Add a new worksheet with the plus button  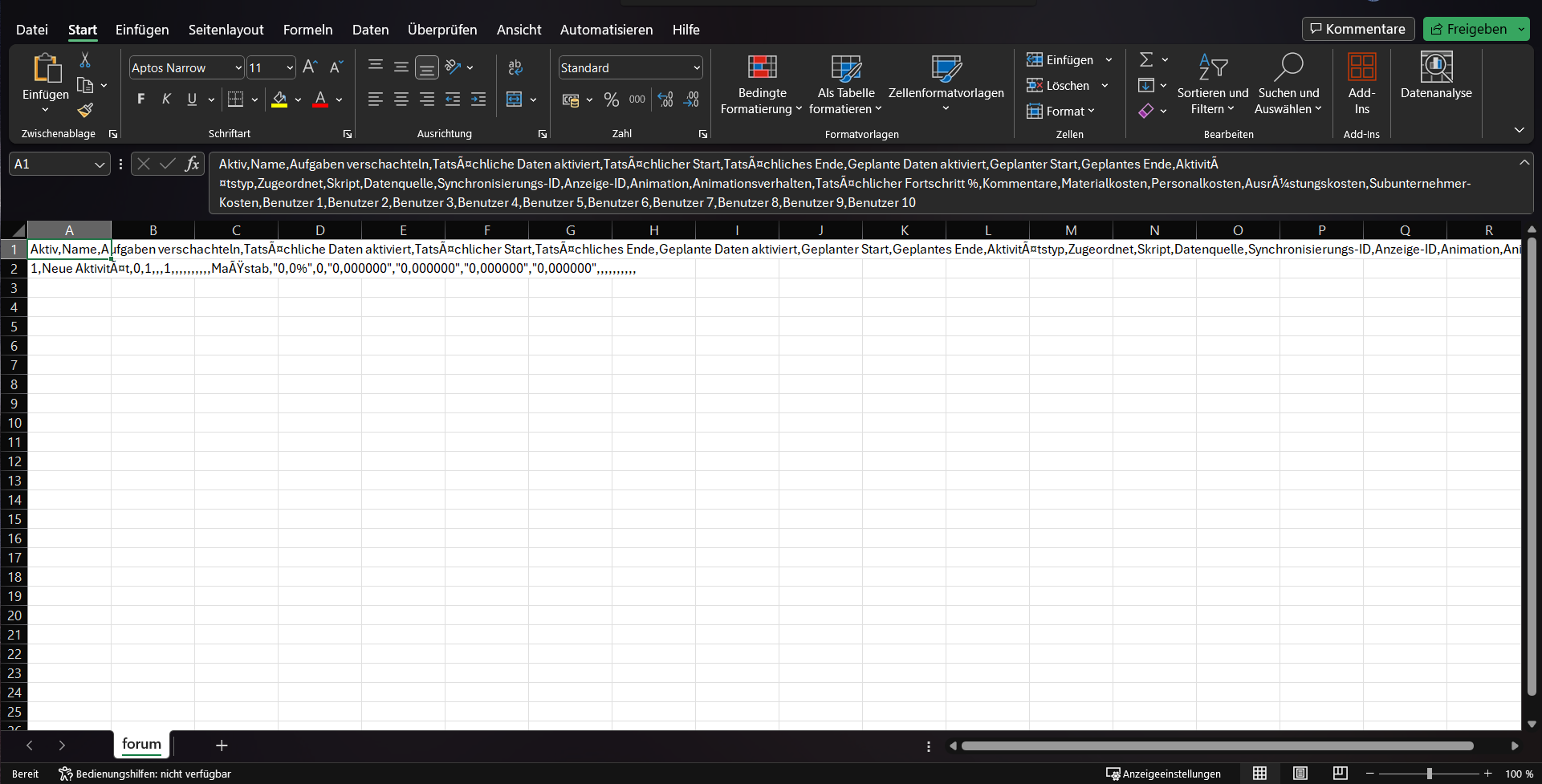pyautogui.click(x=220, y=745)
